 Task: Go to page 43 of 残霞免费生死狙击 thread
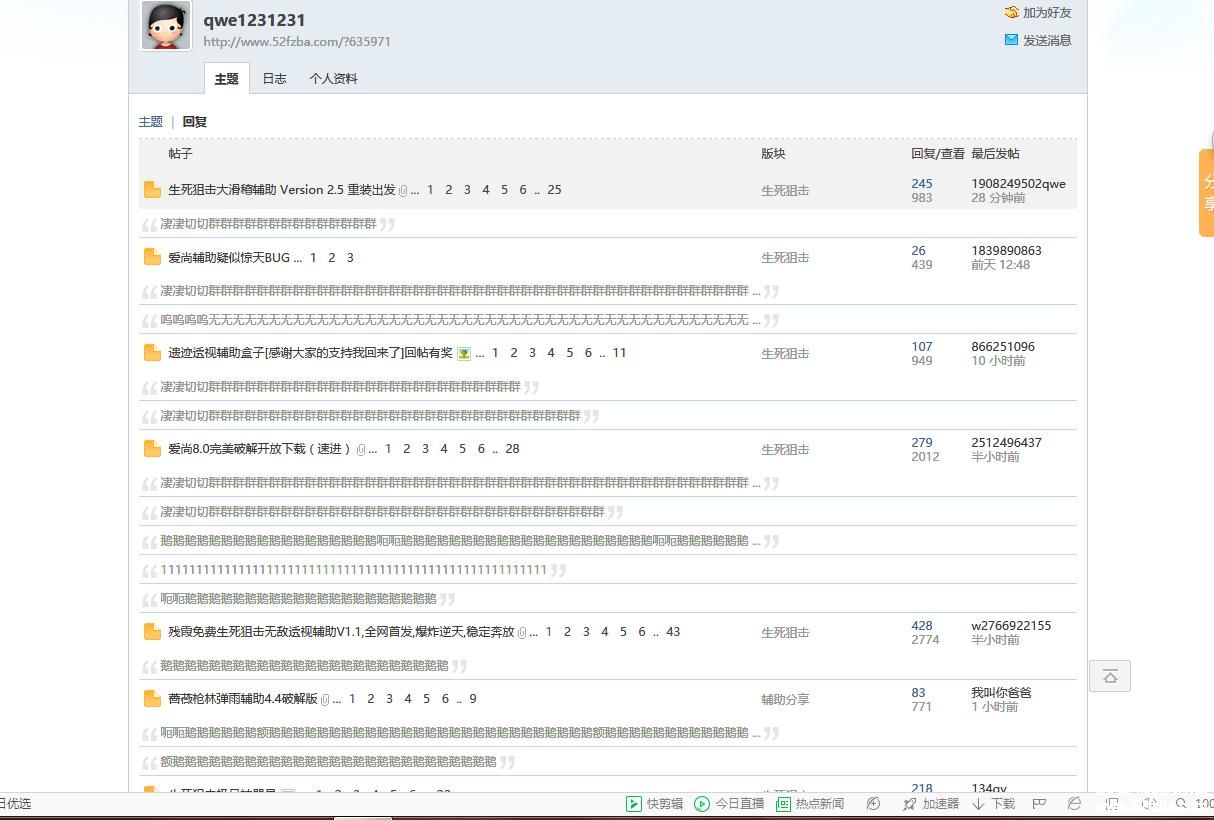(x=673, y=632)
